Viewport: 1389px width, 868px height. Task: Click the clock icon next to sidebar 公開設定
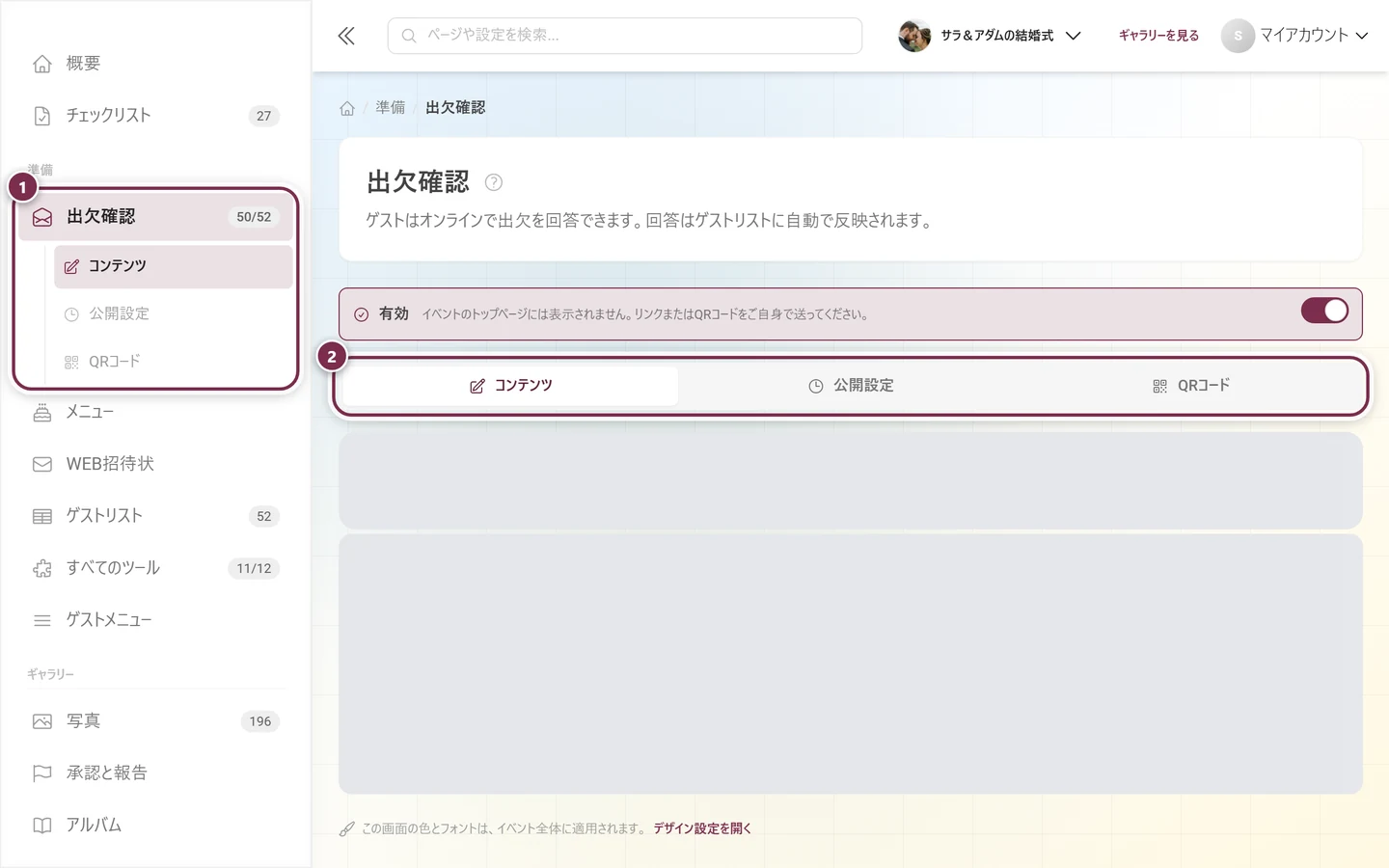point(71,314)
